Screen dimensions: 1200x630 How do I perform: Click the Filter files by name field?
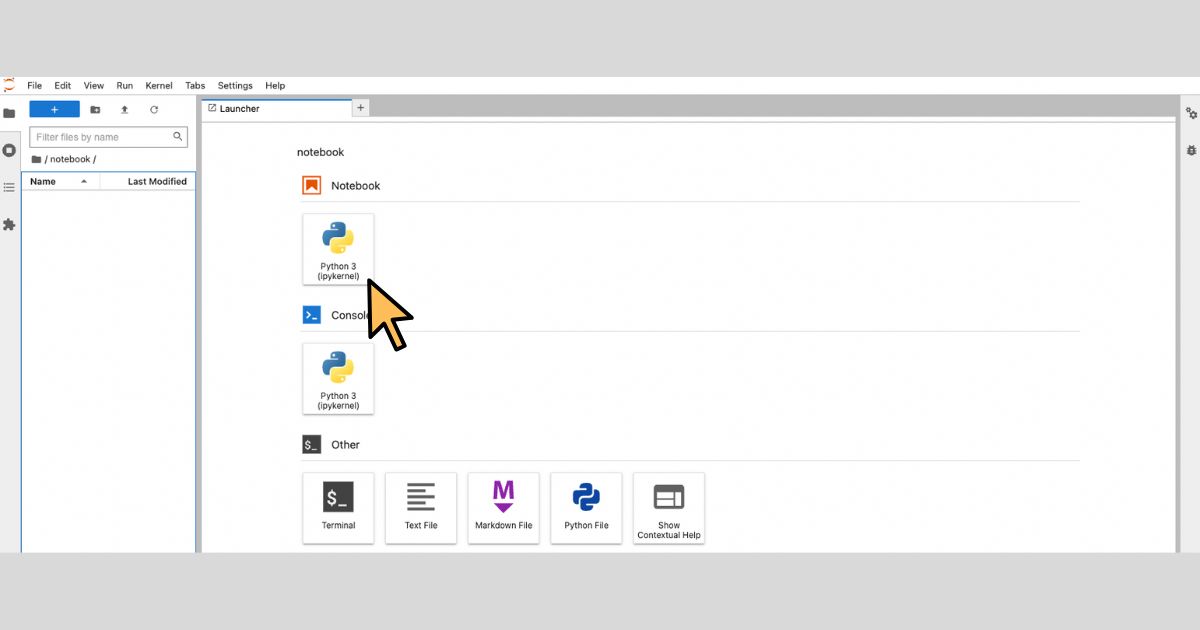100,137
